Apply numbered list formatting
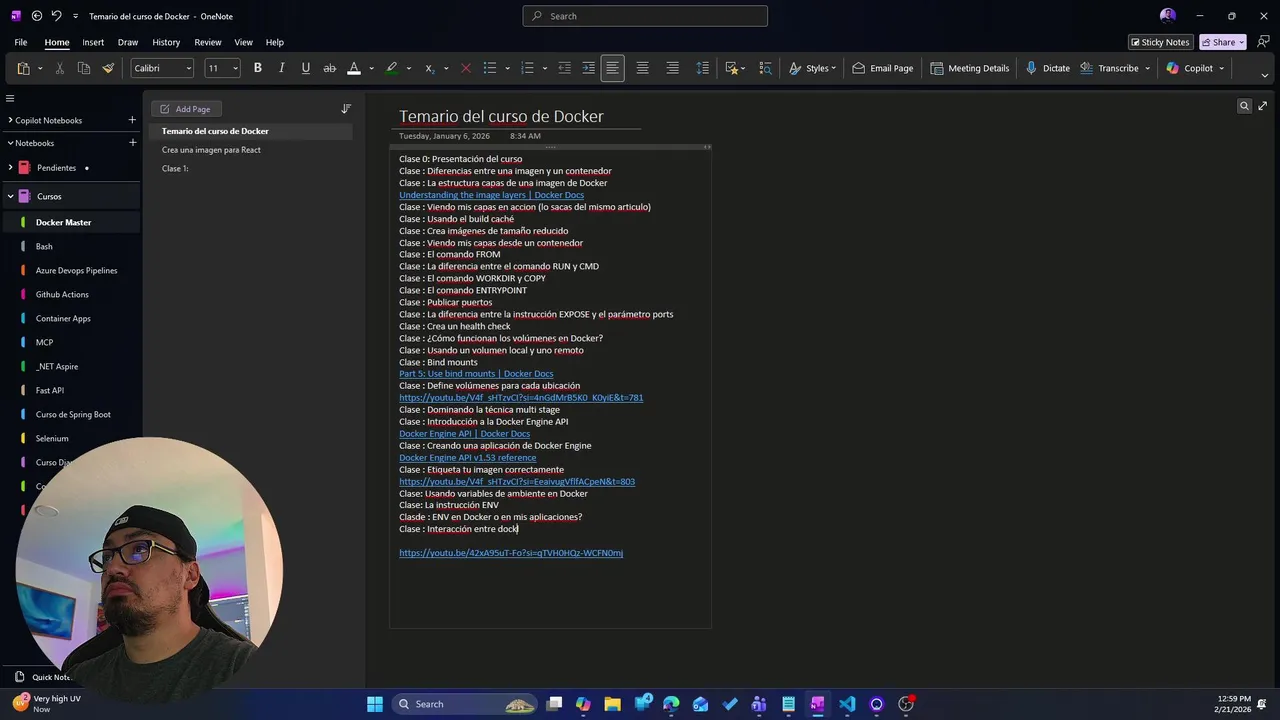Screen dimensions: 1280x720 527,68
